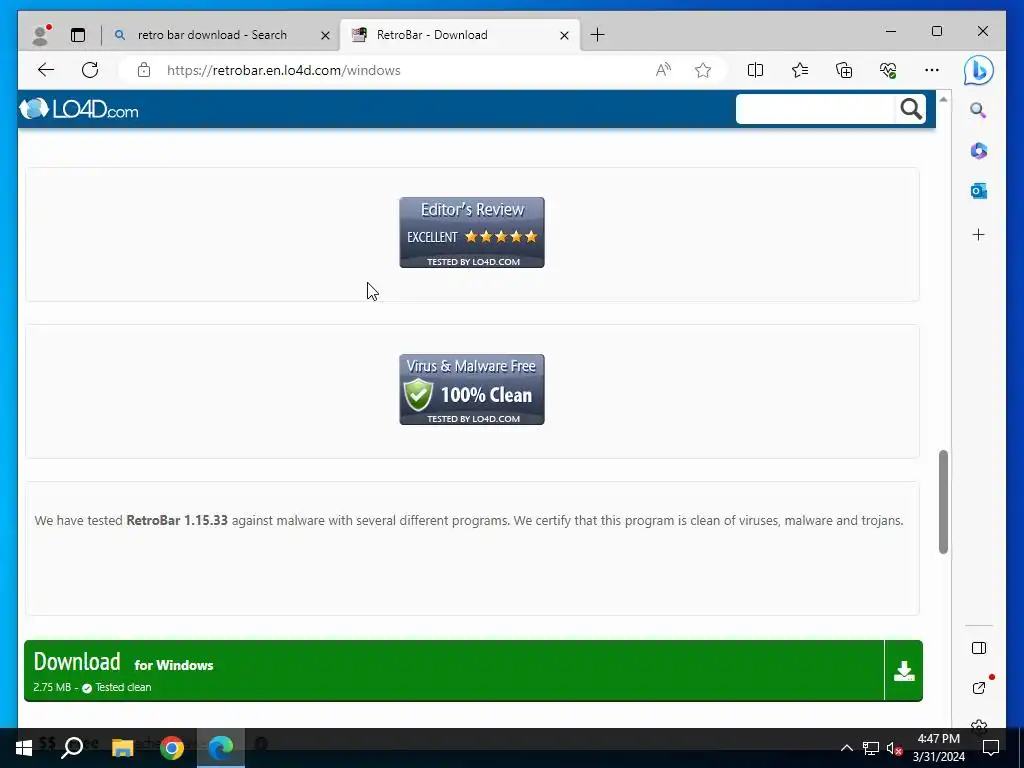Viewport: 1024px width, 768px height.
Task: Go to LO4D.com home via logo
Action: [x=78, y=109]
